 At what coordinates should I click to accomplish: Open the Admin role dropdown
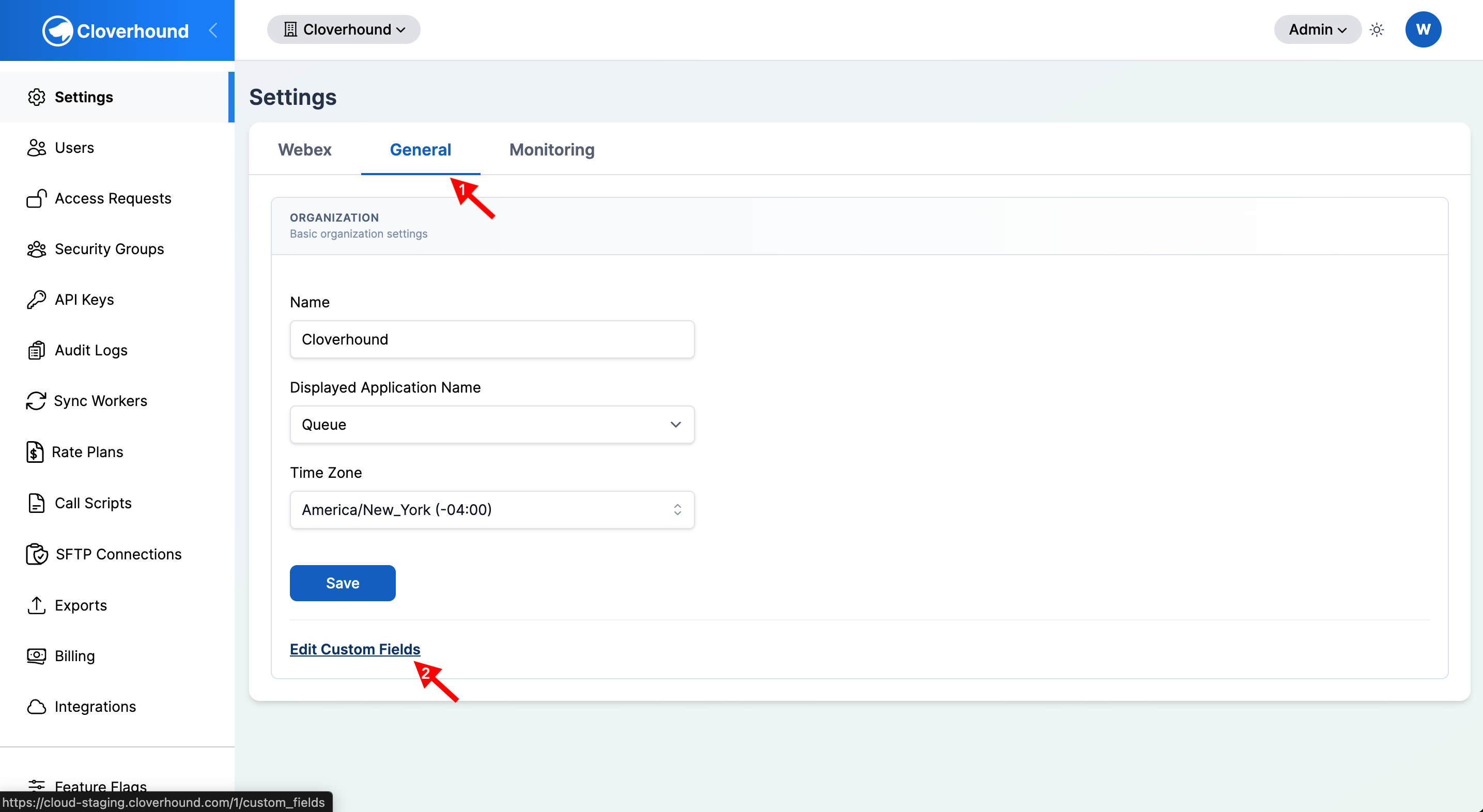(1317, 29)
